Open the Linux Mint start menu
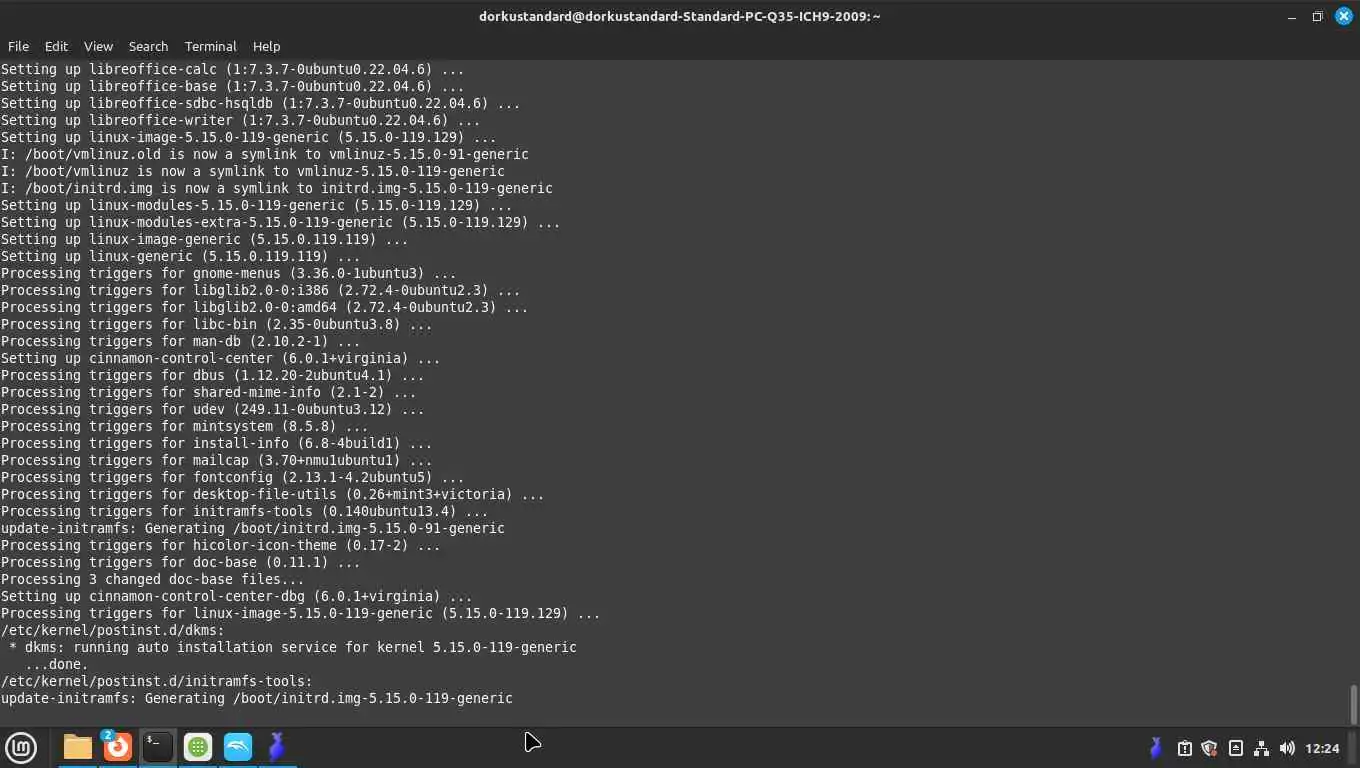The width and height of the screenshot is (1360, 768). click(x=21, y=747)
